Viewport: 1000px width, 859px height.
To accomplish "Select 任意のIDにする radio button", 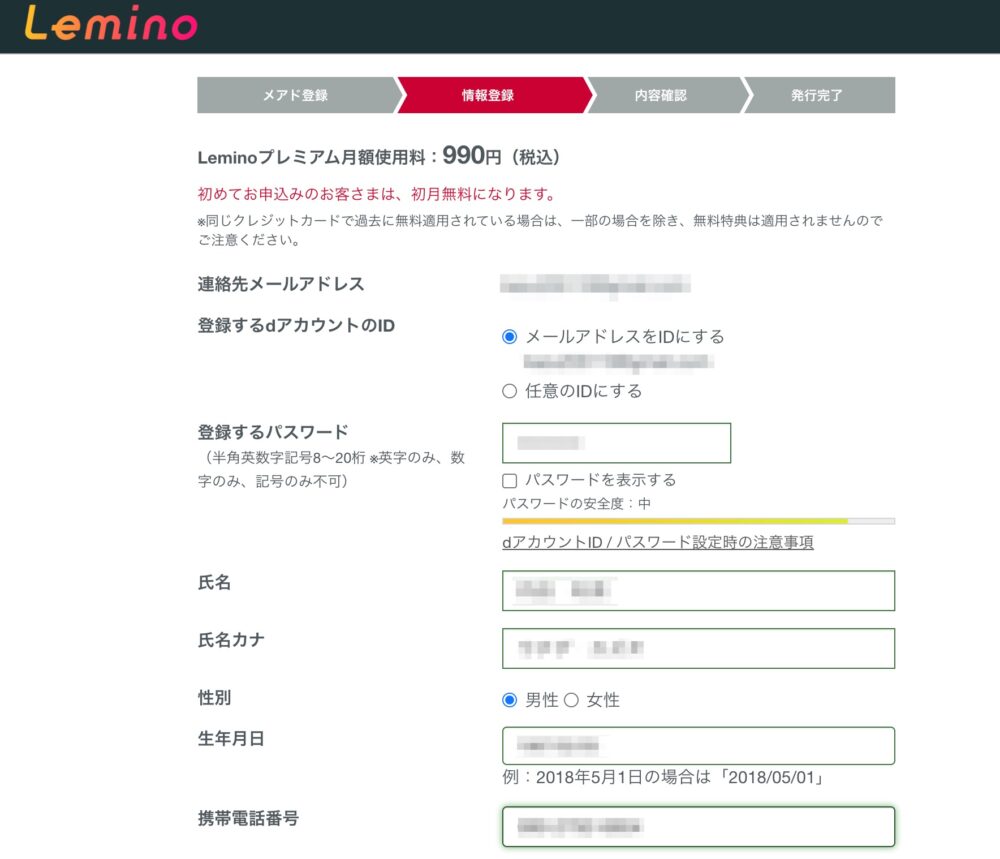I will pyautogui.click(x=510, y=391).
